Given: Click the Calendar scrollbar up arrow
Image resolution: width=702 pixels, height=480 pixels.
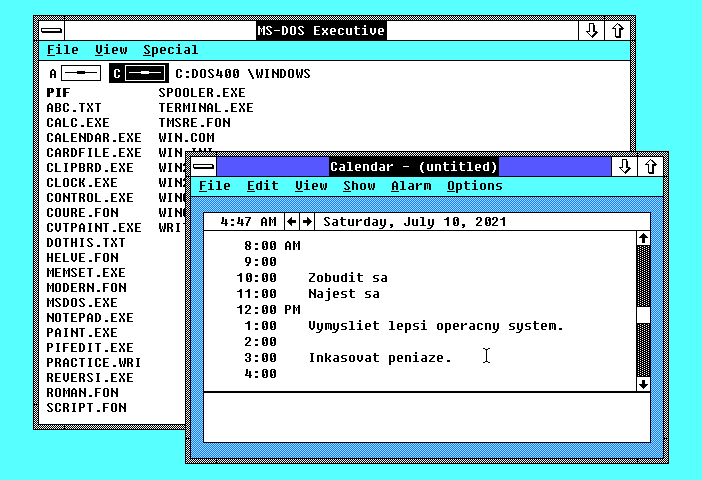Looking at the screenshot, I should pyautogui.click(x=643, y=239).
